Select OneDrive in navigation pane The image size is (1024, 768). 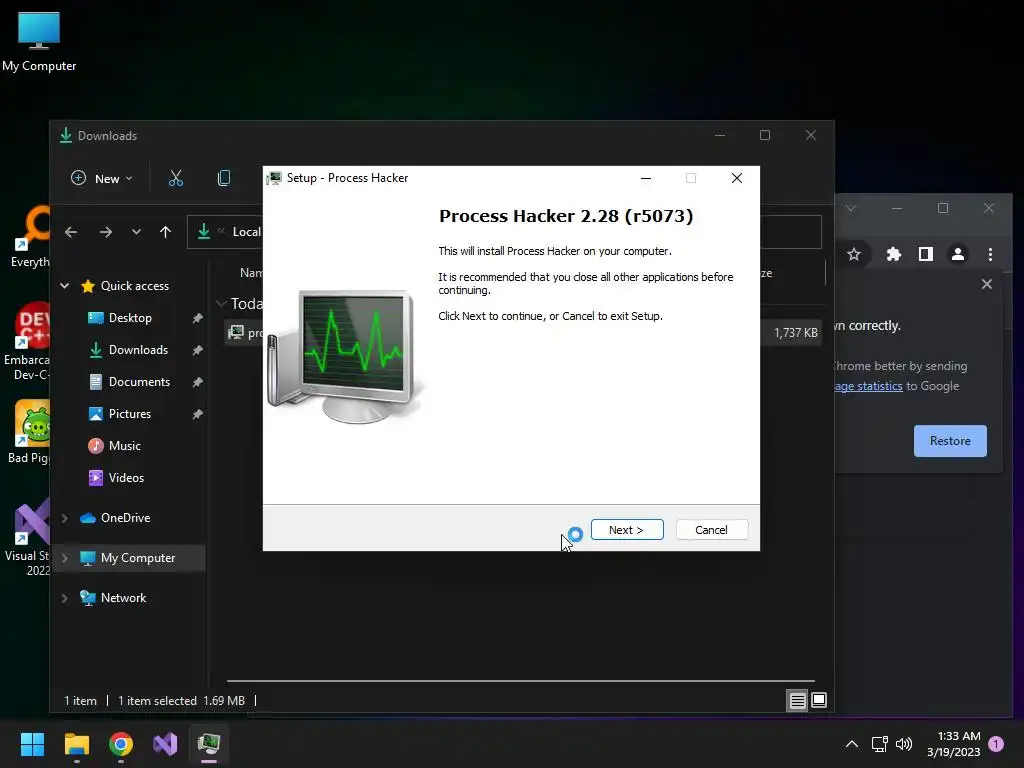(x=125, y=518)
